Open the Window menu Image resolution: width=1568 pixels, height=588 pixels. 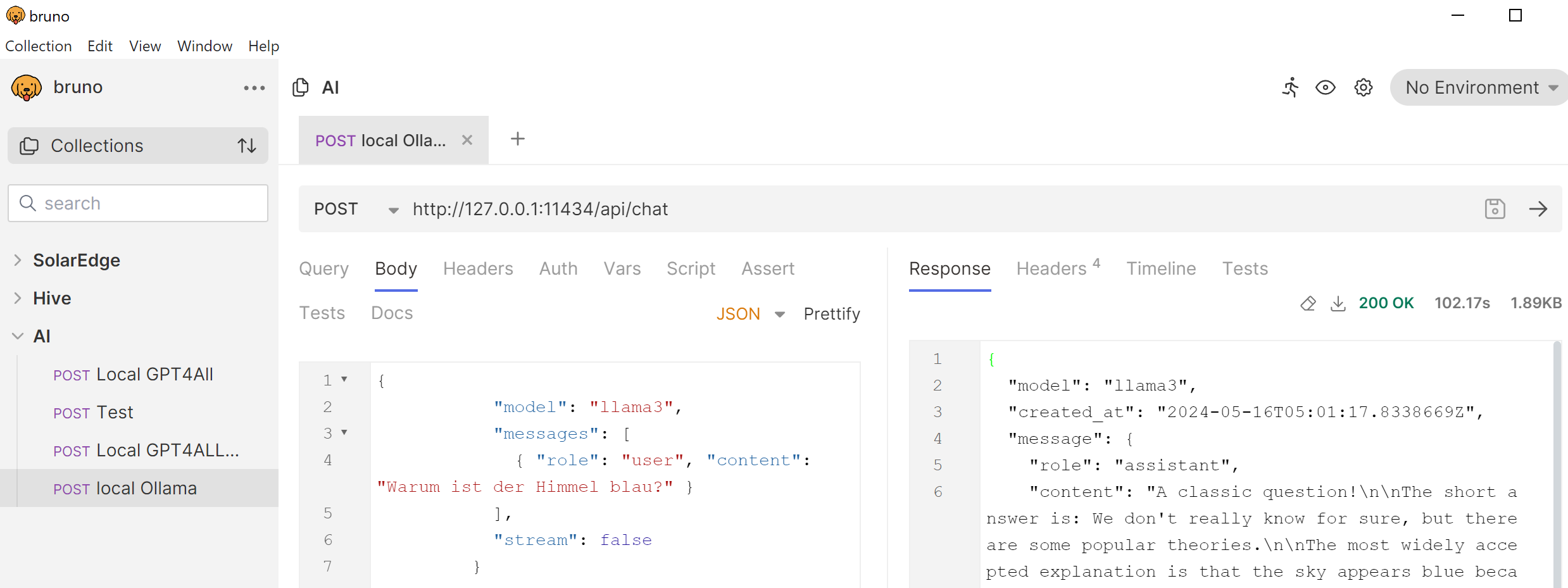tap(204, 46)
